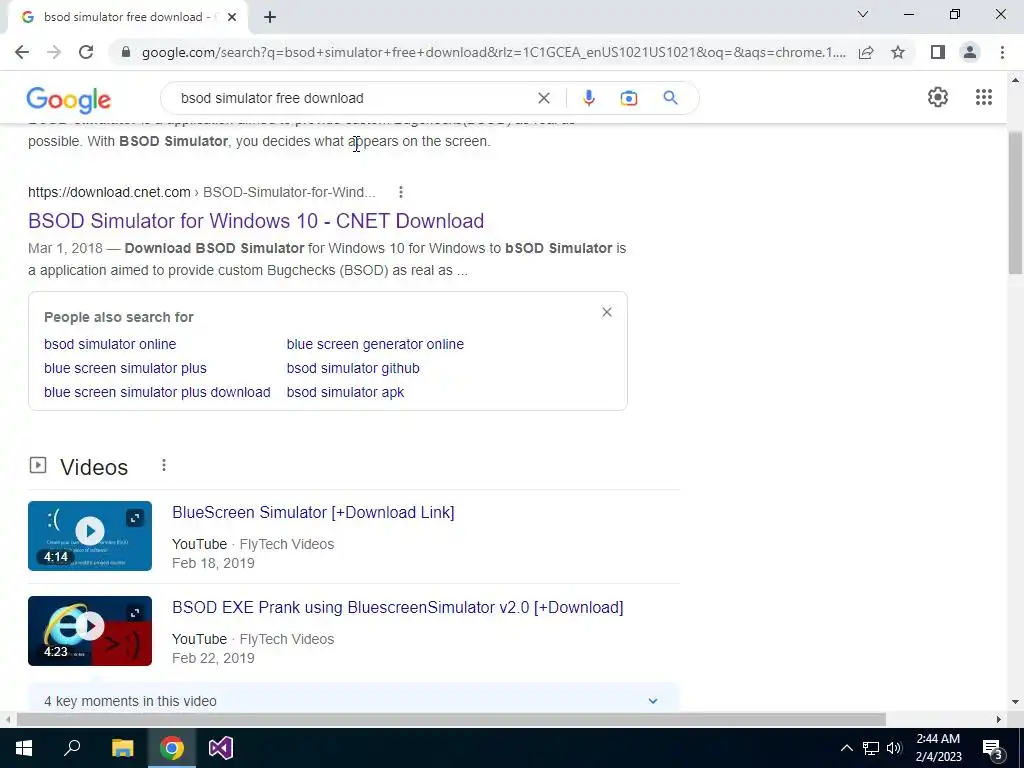Screen dimensions: 1024x768
Task: Click the scroll right arrow
Action: pos(999,720)
